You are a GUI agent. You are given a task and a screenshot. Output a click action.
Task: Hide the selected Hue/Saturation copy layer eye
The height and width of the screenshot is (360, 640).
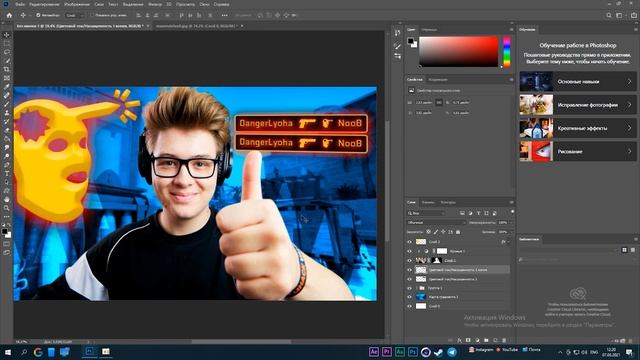[x=409, y=270]
